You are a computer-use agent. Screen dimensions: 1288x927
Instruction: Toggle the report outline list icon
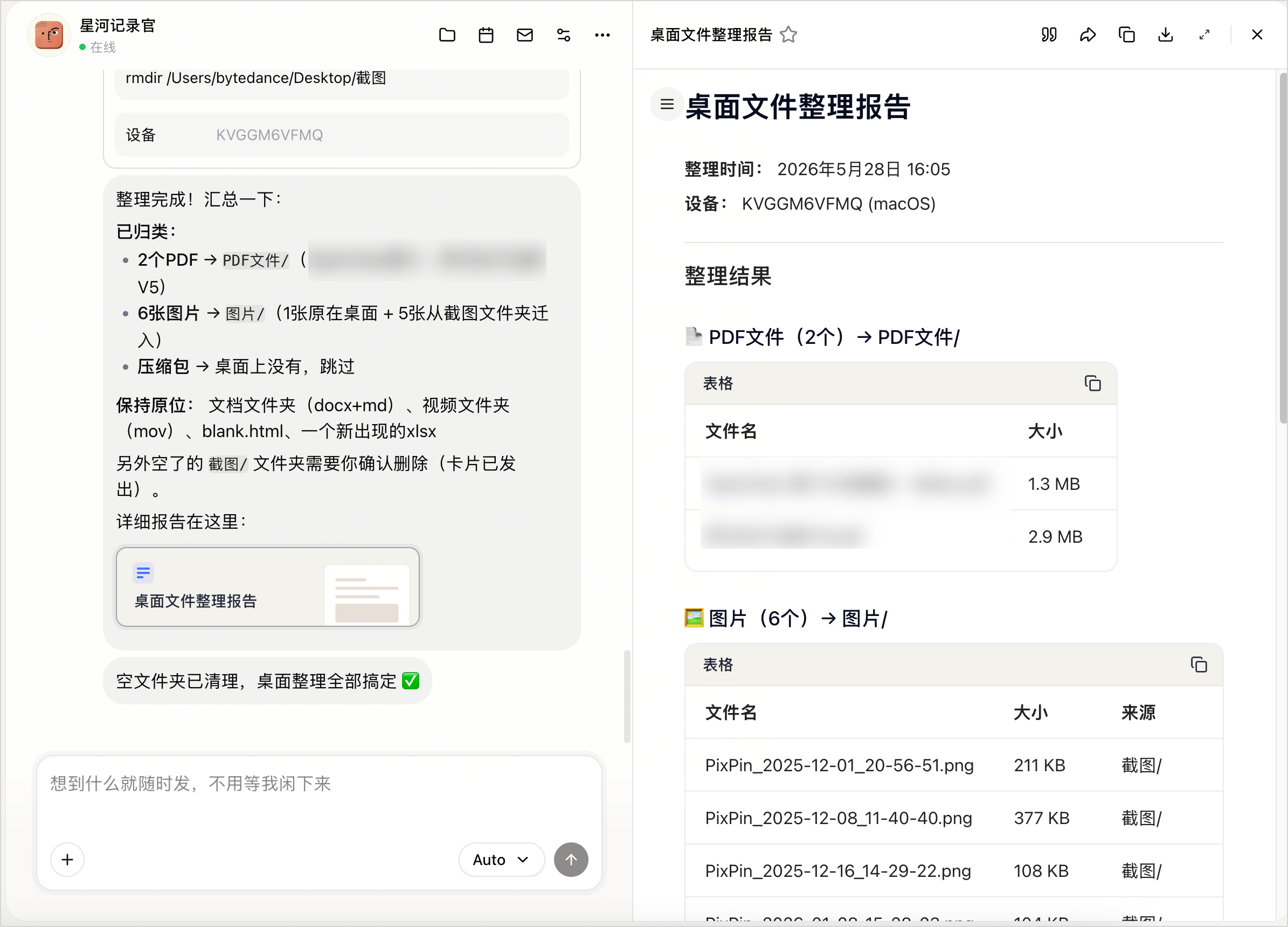pyautogui.click(x=667, y=104)
